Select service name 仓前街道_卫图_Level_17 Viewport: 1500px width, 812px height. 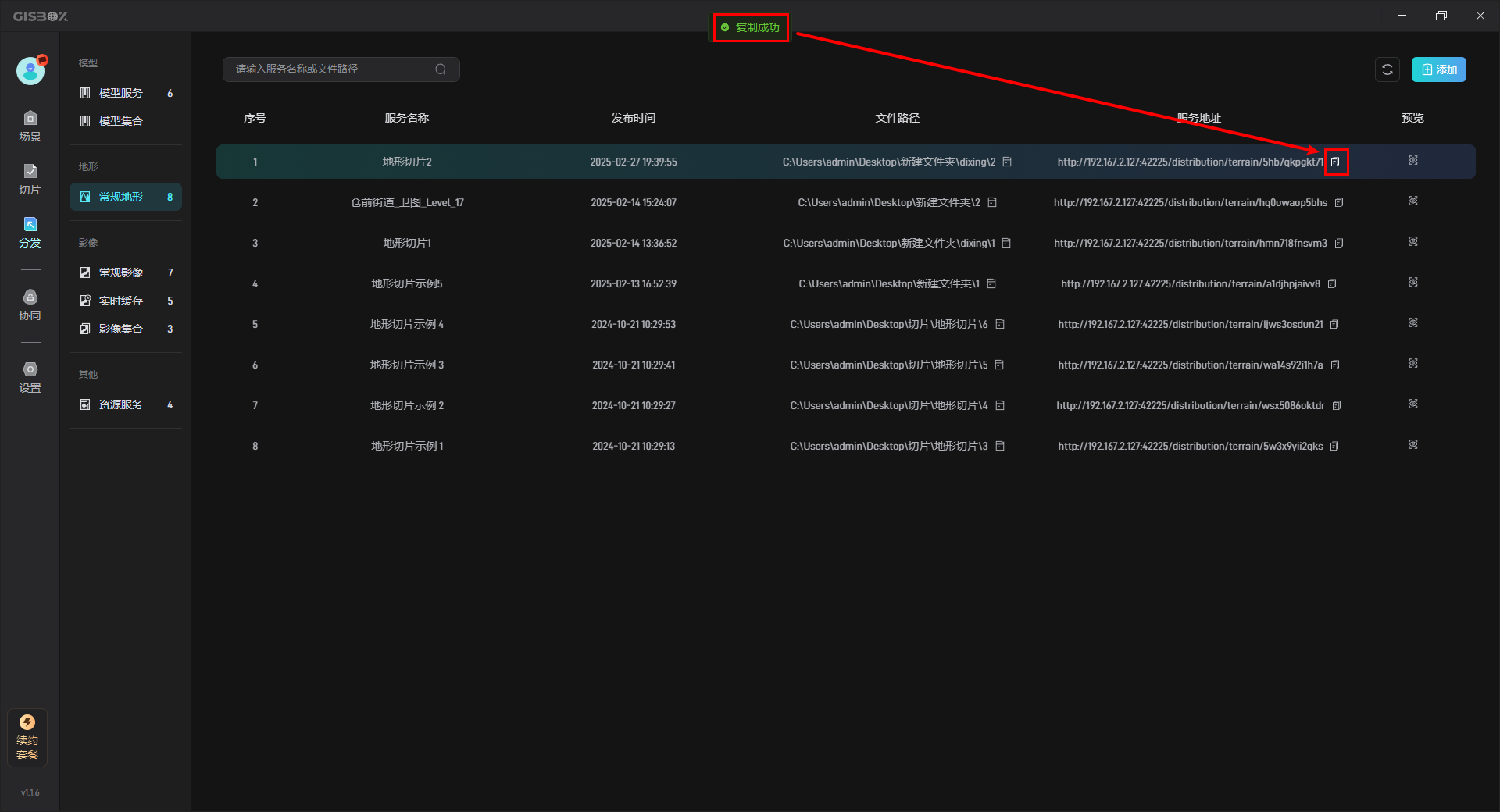[407, 202]
